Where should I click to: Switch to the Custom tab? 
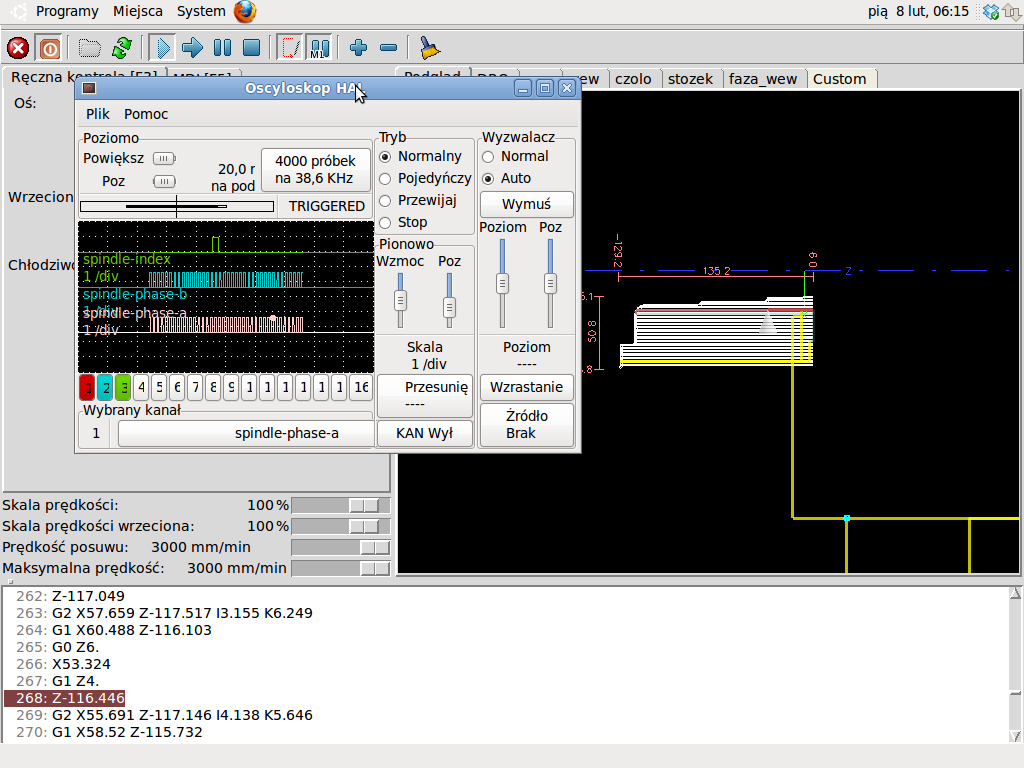coord(840,79)
